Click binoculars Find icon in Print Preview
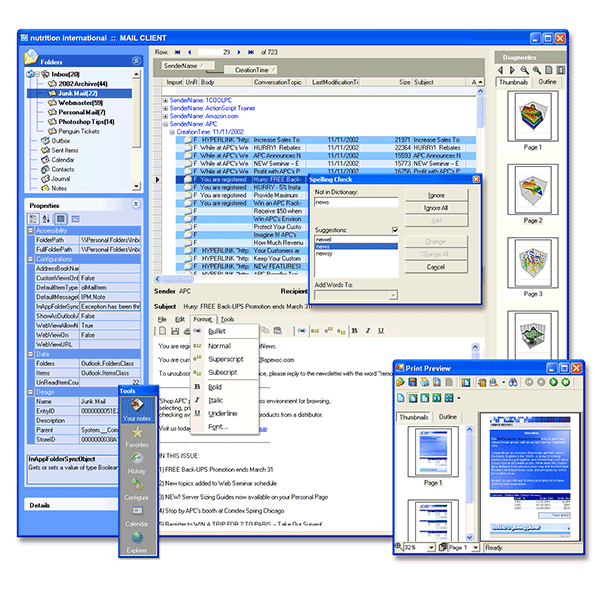This screenshot has height=600, width=600. point(513,382)
